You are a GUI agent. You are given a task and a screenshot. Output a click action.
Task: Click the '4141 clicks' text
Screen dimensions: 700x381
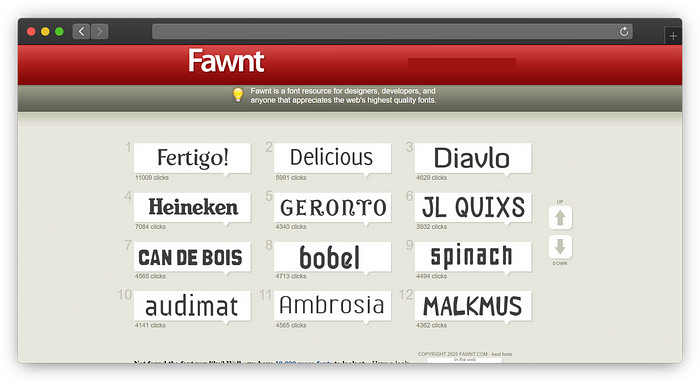point(150,325)
